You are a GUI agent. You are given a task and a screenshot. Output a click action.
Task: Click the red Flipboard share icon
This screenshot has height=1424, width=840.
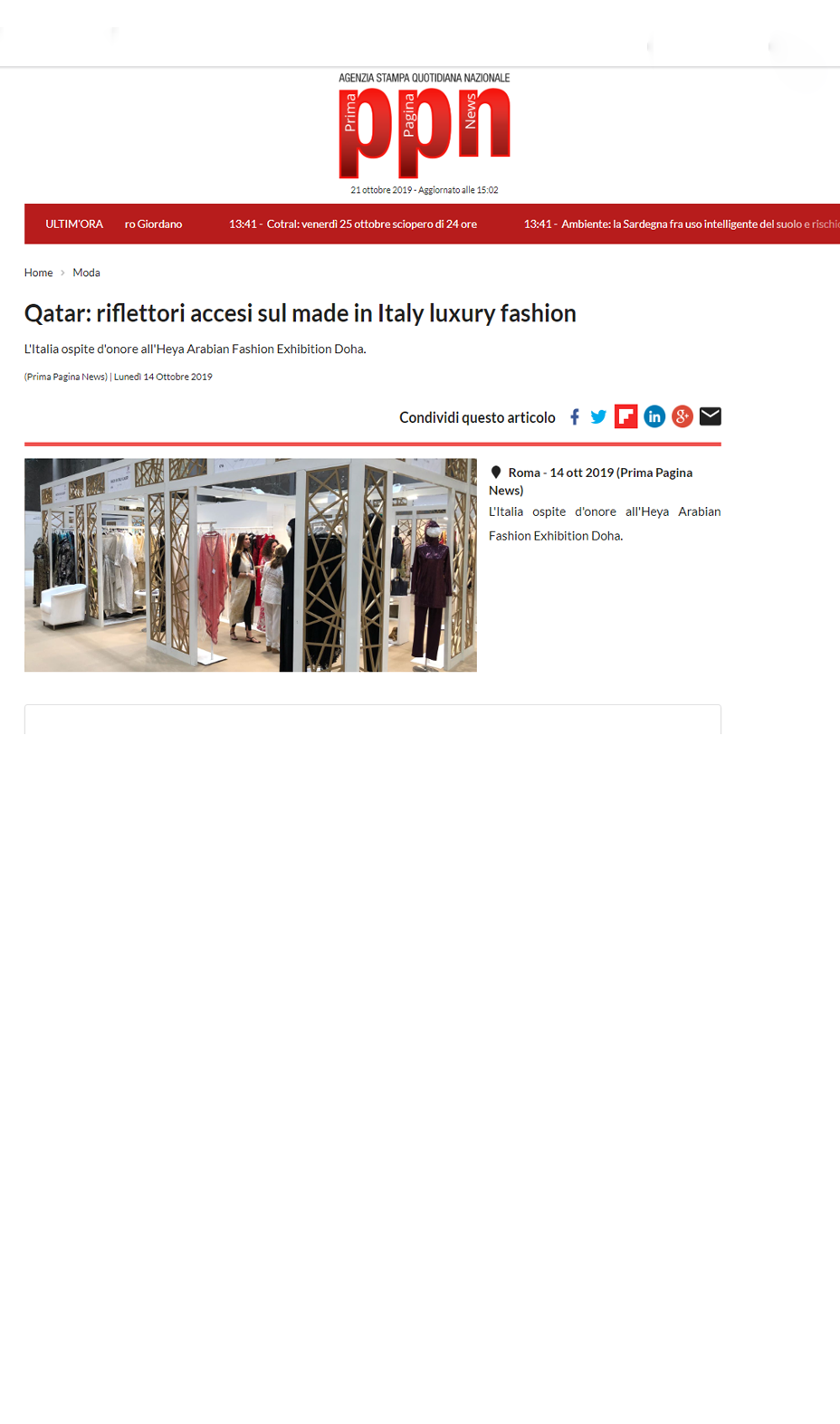click(626, 416)
